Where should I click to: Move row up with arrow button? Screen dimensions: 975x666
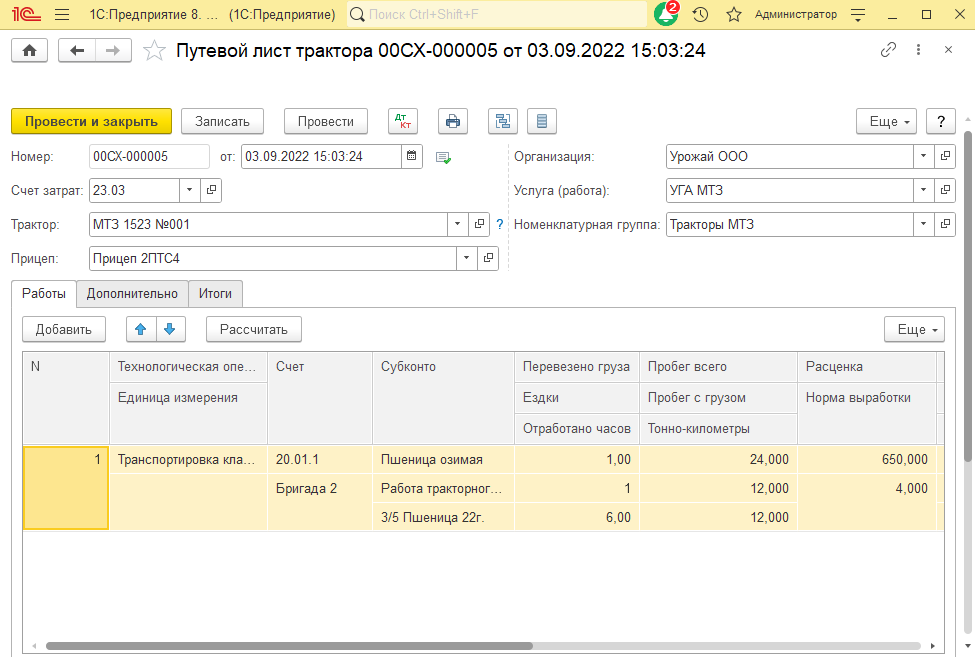[x=141, y=329]
